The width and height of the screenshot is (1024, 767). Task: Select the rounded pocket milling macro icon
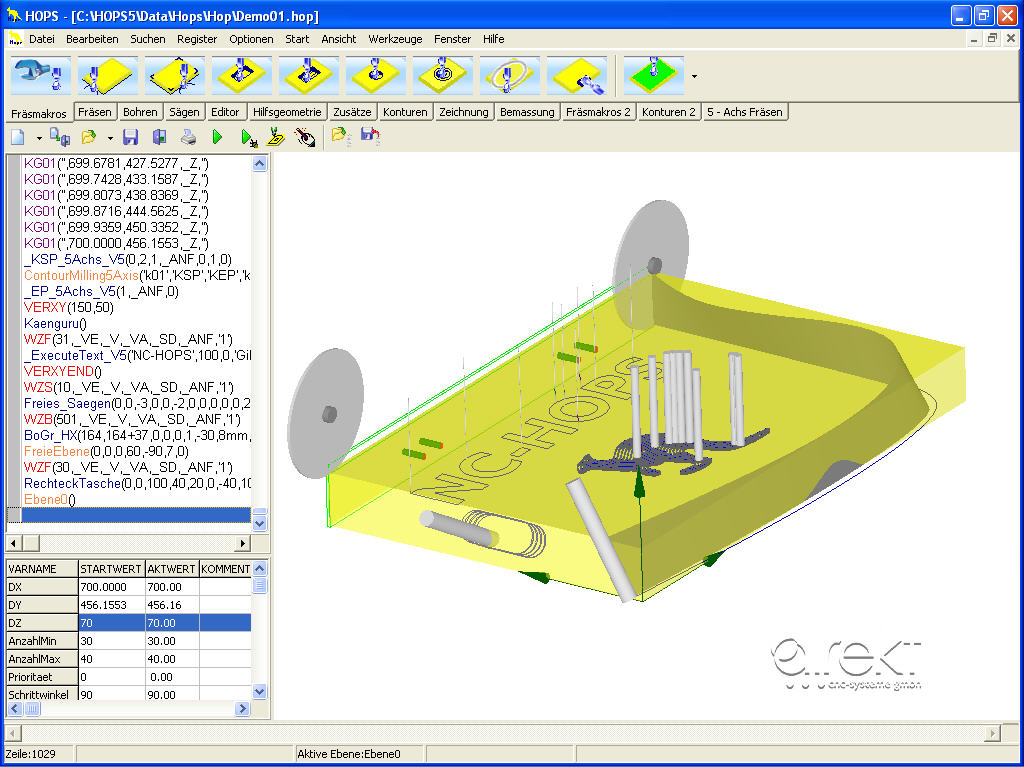[x=309, y=76]
